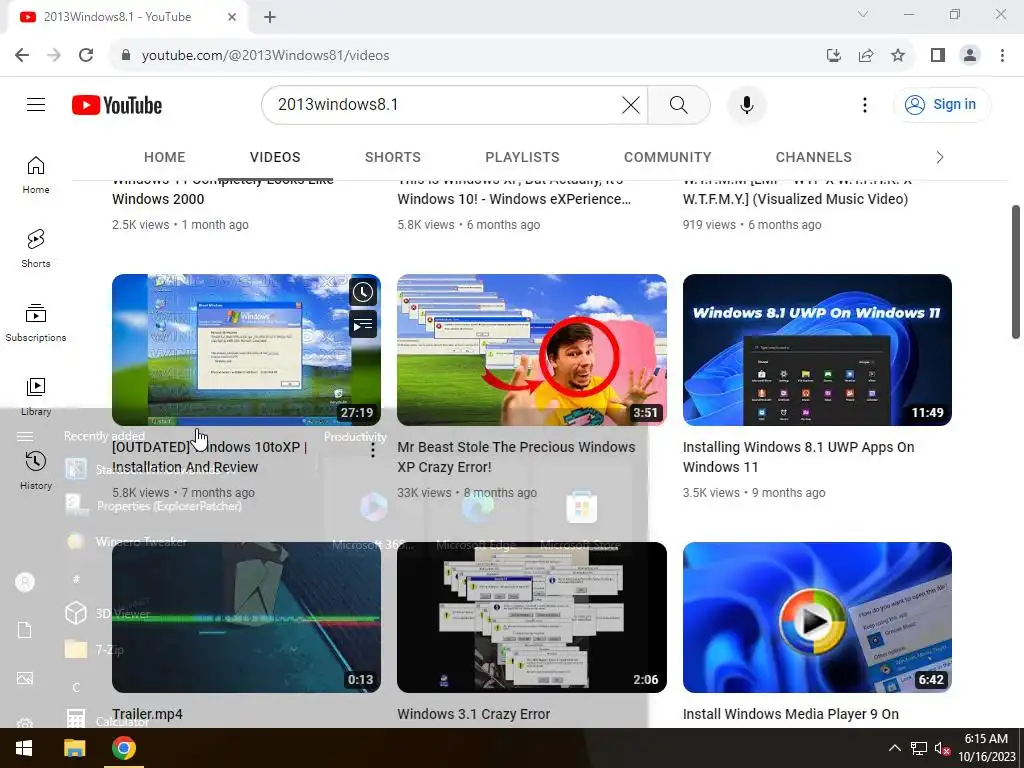Go back in Chrome
Screen dimensions: 1024x768
coord(22,55)
